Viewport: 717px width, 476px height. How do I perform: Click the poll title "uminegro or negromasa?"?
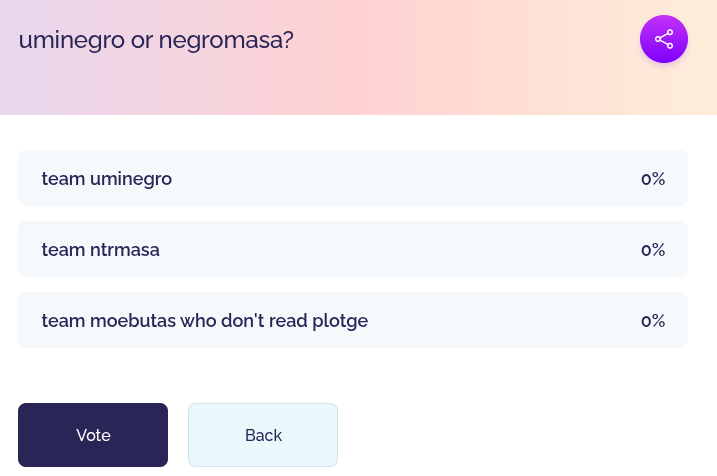[x=156, y=40]
